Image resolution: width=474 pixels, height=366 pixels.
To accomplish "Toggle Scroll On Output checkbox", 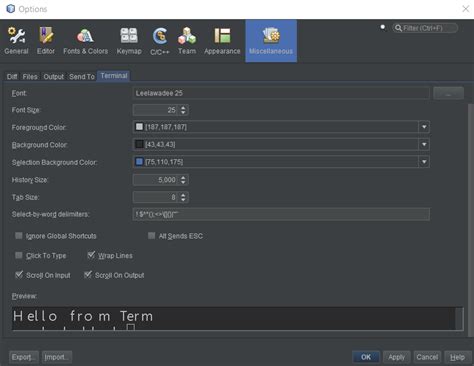I will click(x=88, y=275).
